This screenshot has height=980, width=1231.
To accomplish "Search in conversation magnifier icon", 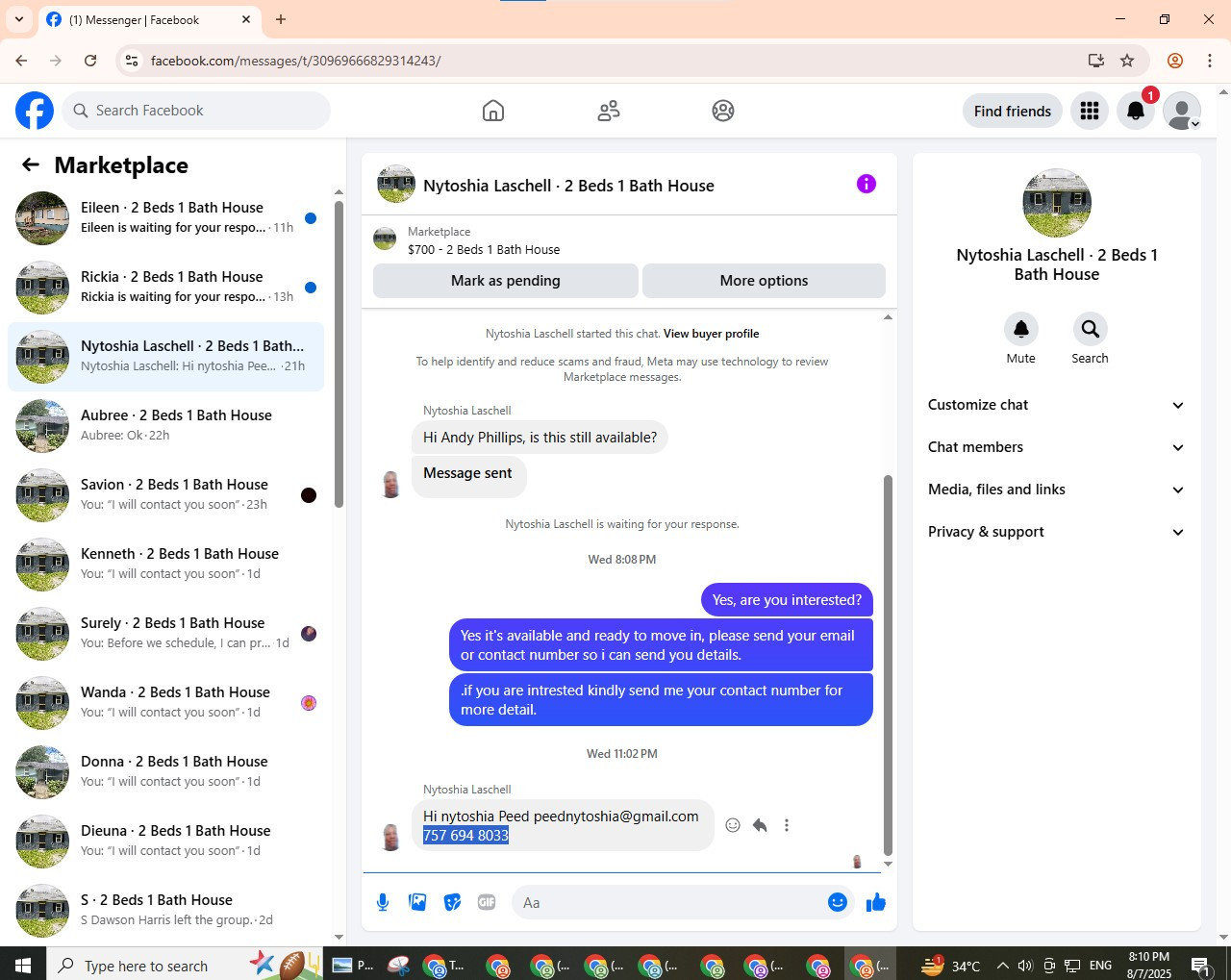I will (1090, 329).
